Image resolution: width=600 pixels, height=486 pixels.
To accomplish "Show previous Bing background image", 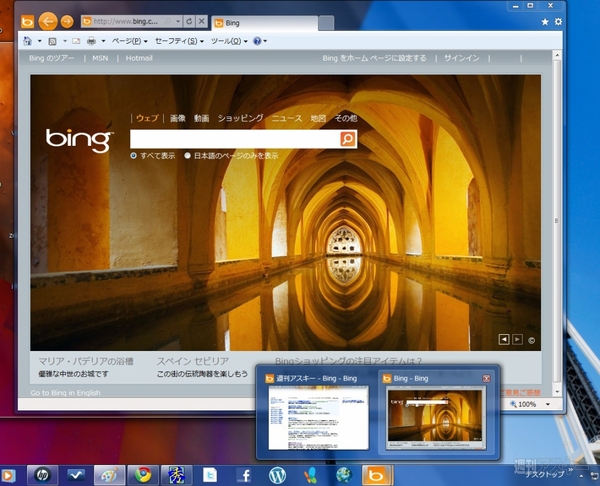I will [504, 339].
